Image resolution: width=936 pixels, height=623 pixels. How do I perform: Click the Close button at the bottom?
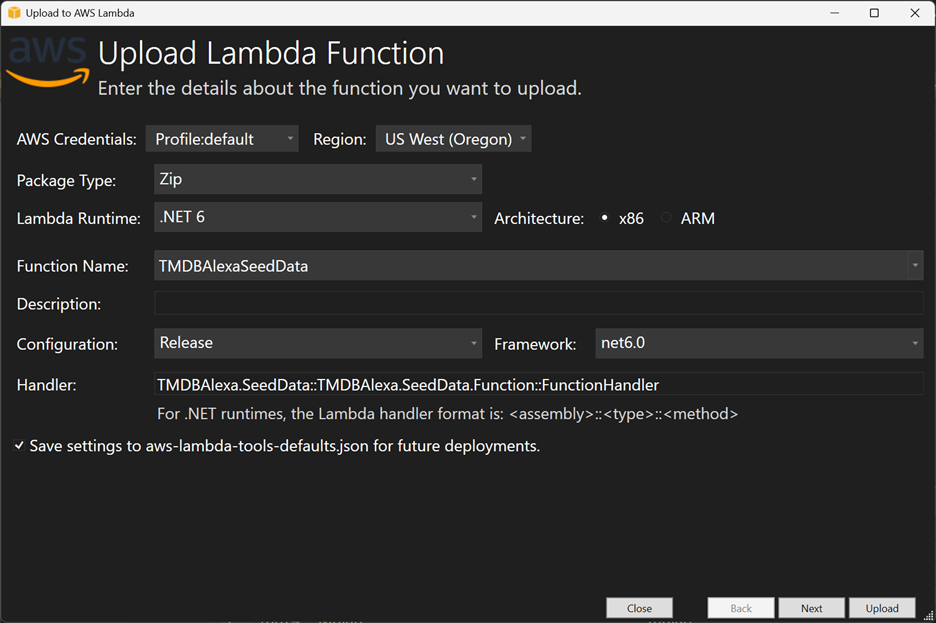(639, 607)
